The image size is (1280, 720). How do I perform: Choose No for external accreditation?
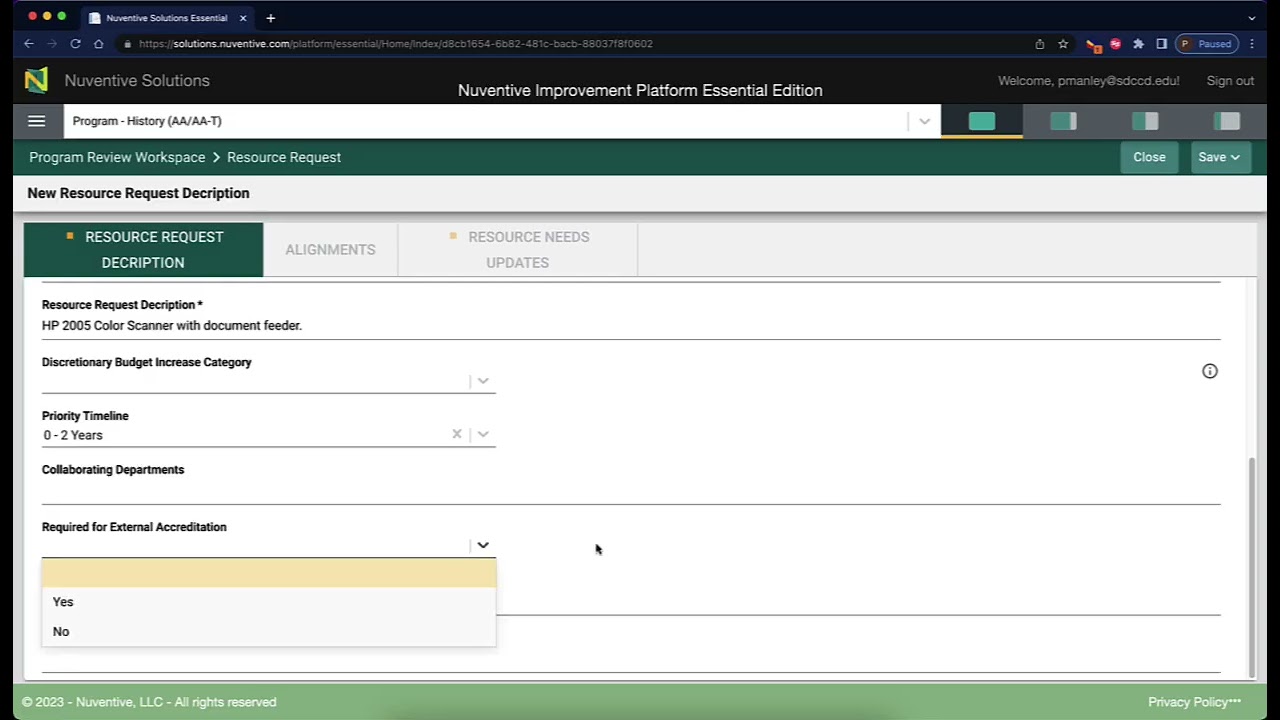pyautogui.click(x=269, y=632)
